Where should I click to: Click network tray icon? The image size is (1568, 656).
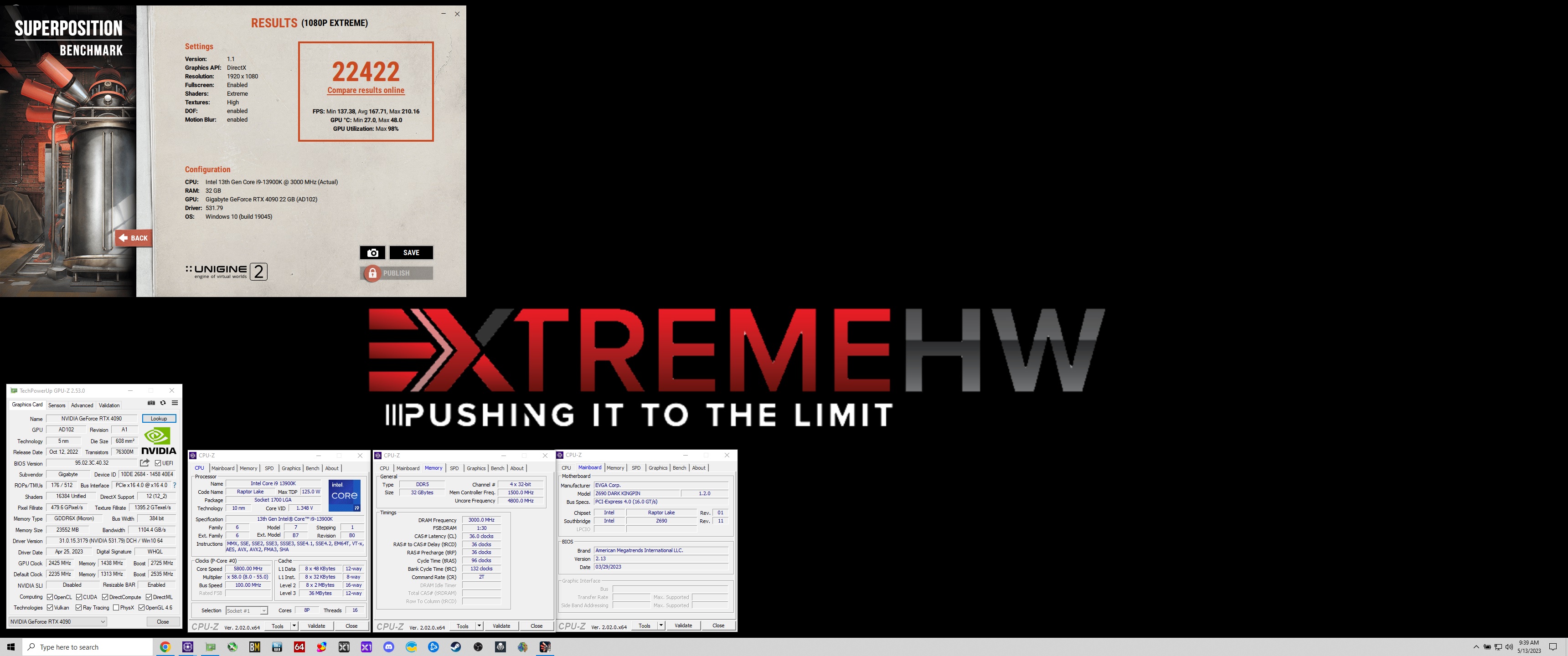[x=1498, y=647]
